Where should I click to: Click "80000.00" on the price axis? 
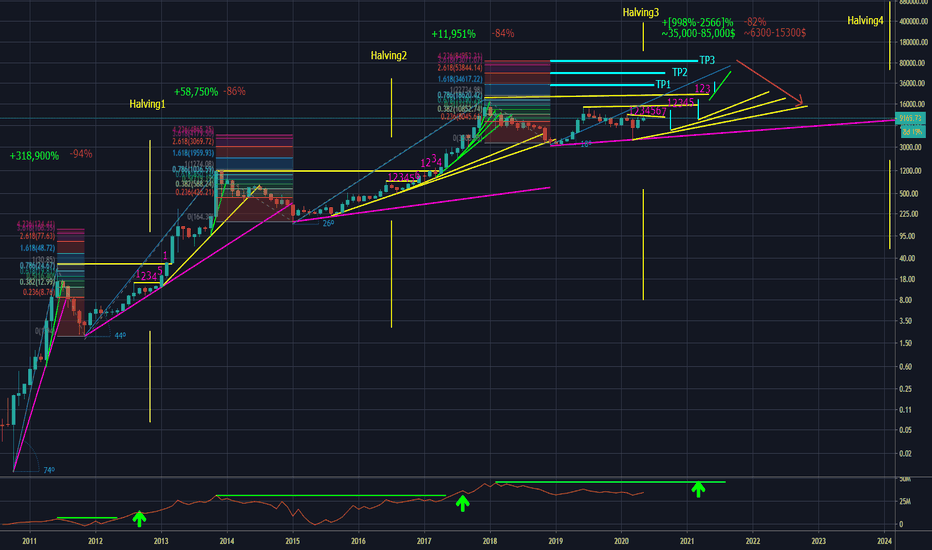pyautogui.click(x=912, y=63)
